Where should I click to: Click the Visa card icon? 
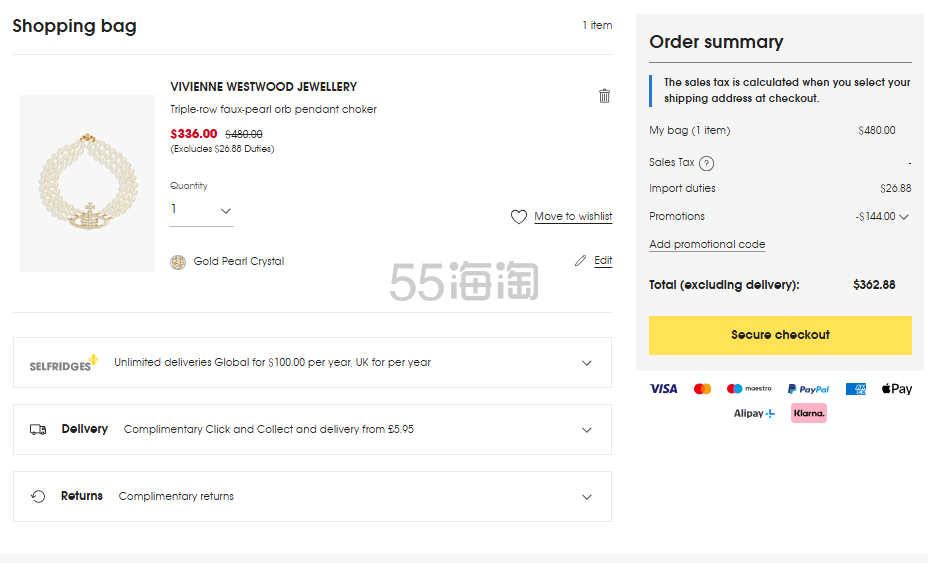[663, 389]
